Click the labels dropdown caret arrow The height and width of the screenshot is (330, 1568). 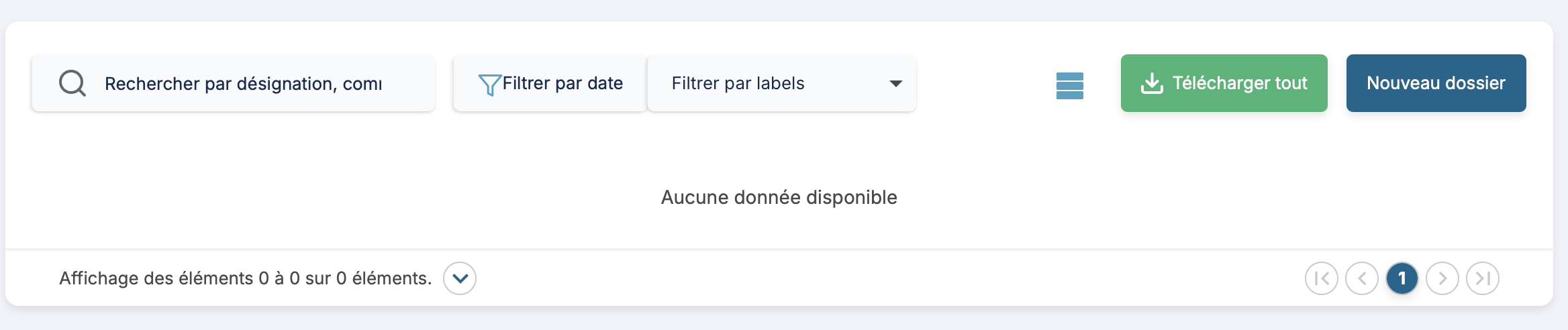click(x=895, y=84)
